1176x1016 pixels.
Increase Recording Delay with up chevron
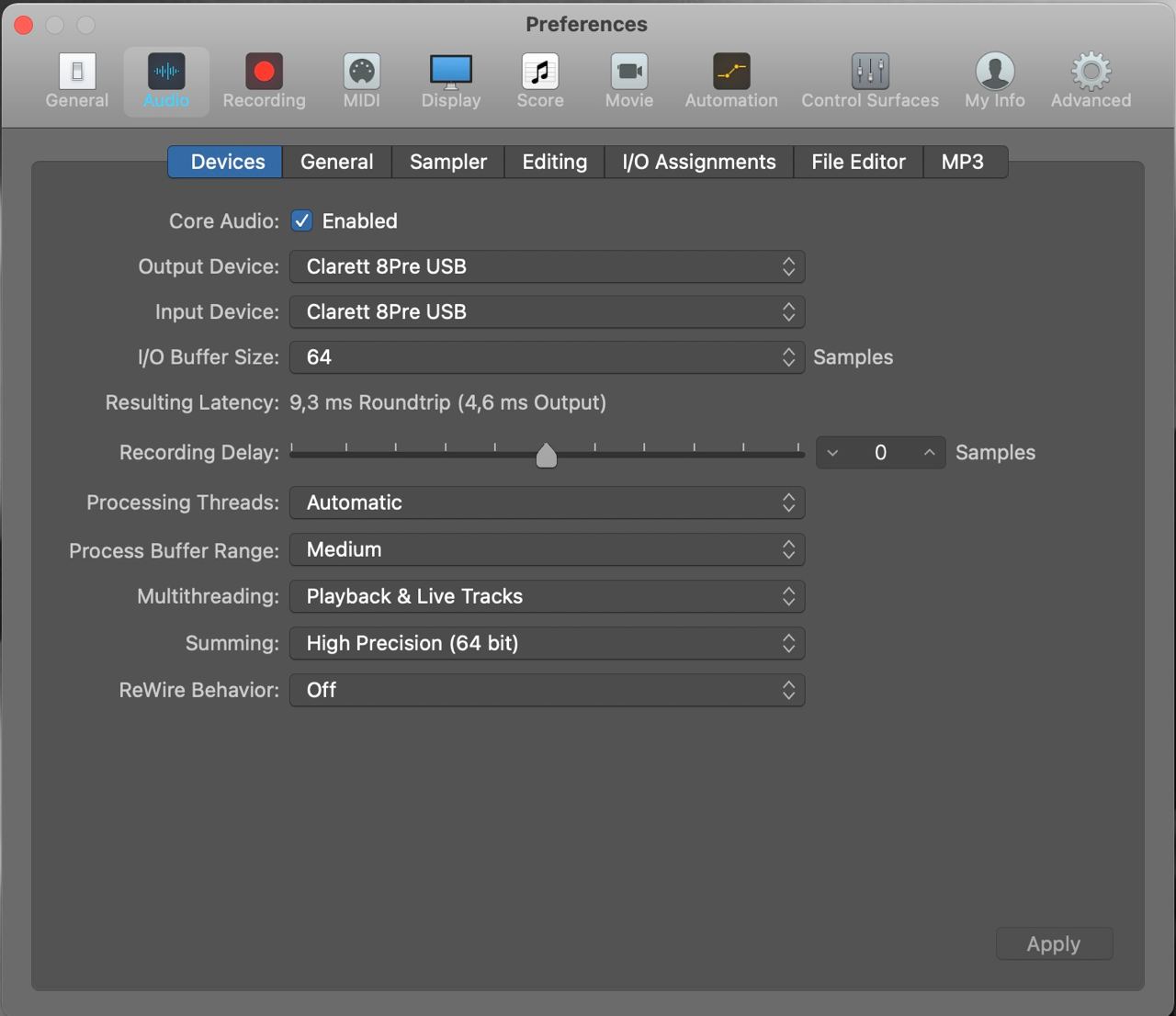(930, 453)
